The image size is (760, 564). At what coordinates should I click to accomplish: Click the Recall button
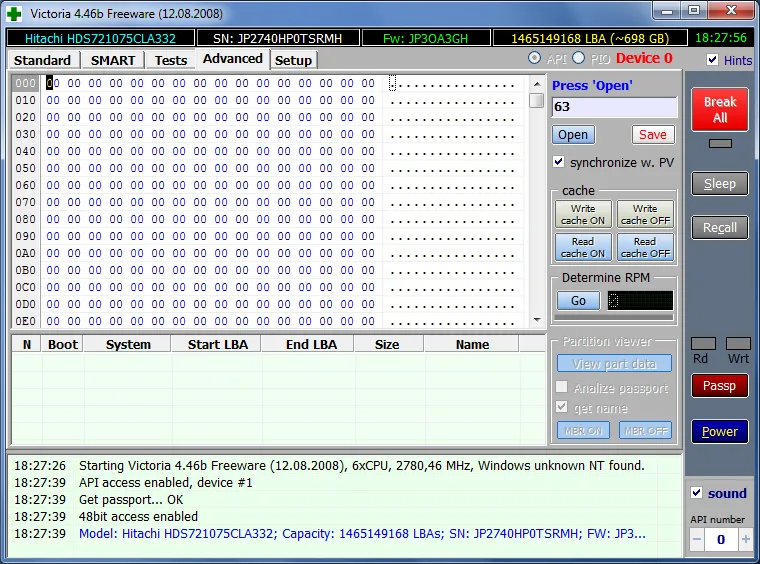720,228
